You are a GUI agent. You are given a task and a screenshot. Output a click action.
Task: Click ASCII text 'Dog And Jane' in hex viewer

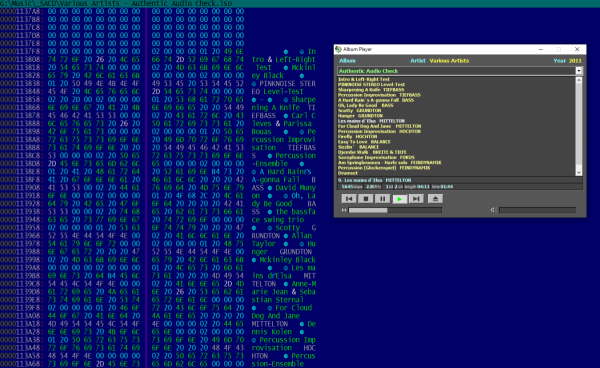click(x=276, y=316)
